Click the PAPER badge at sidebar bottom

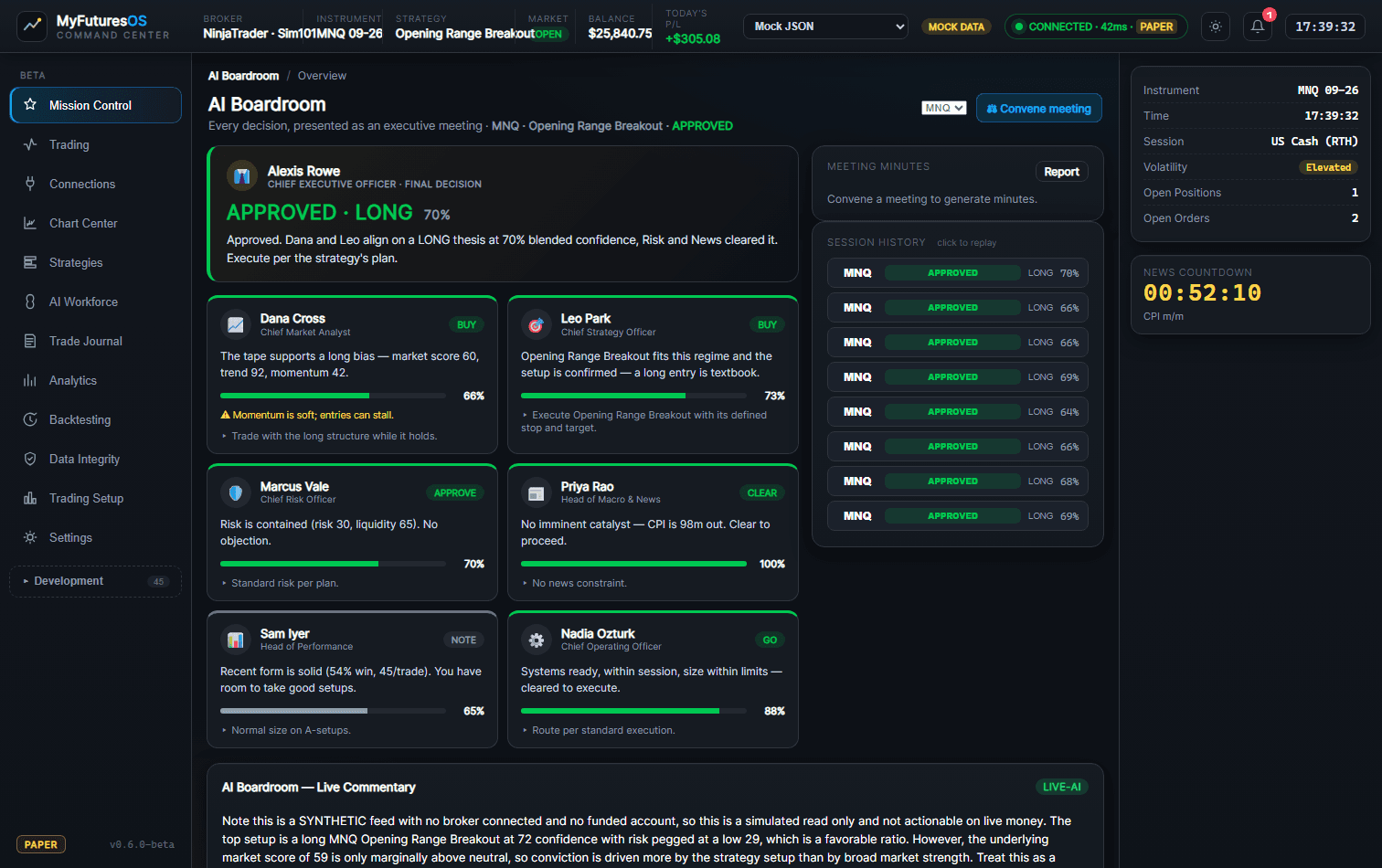pyautogui.click(x=41, y=844)
